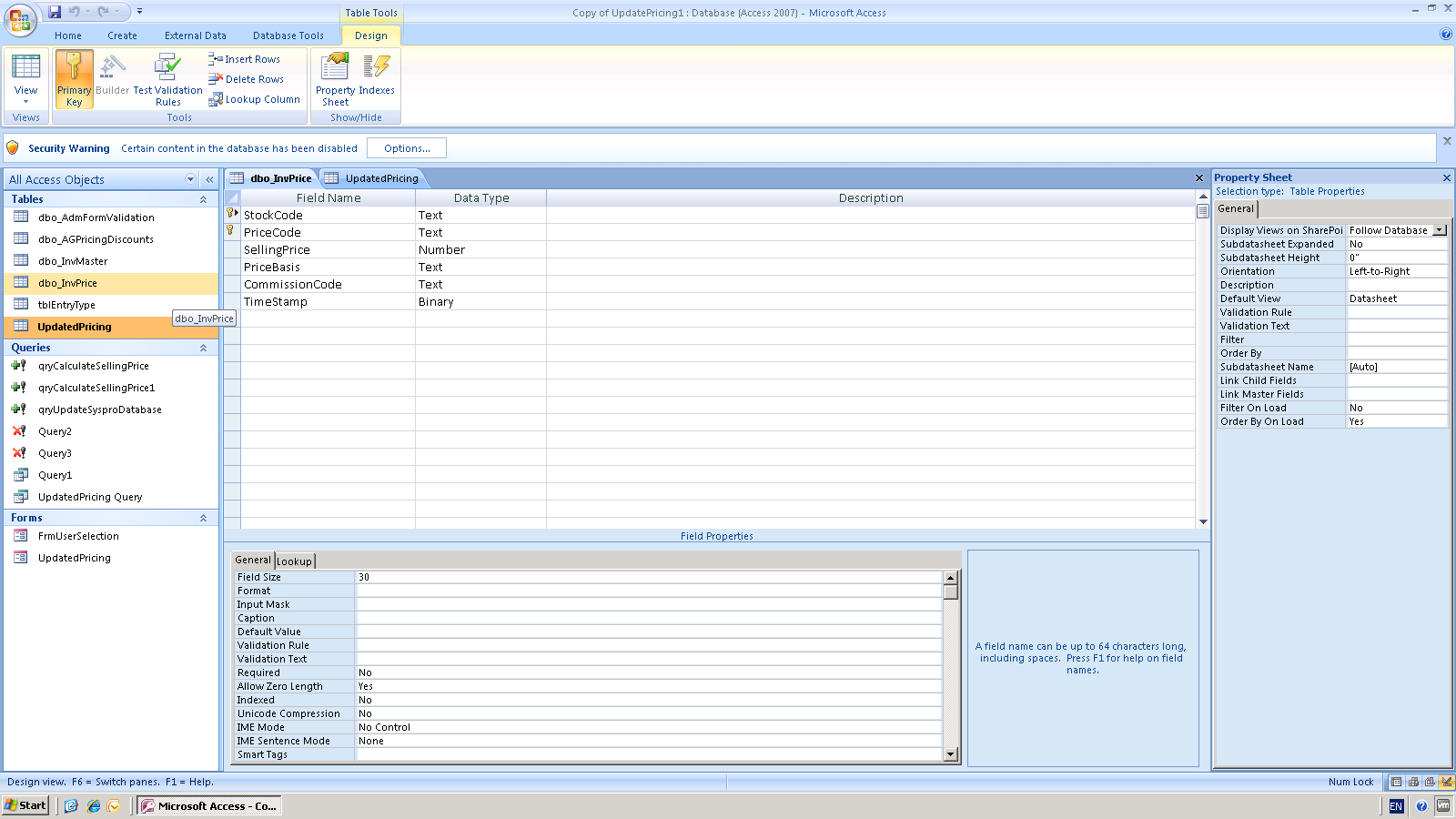
Task: Click the IME Mode property value
Action: [648, 727]
